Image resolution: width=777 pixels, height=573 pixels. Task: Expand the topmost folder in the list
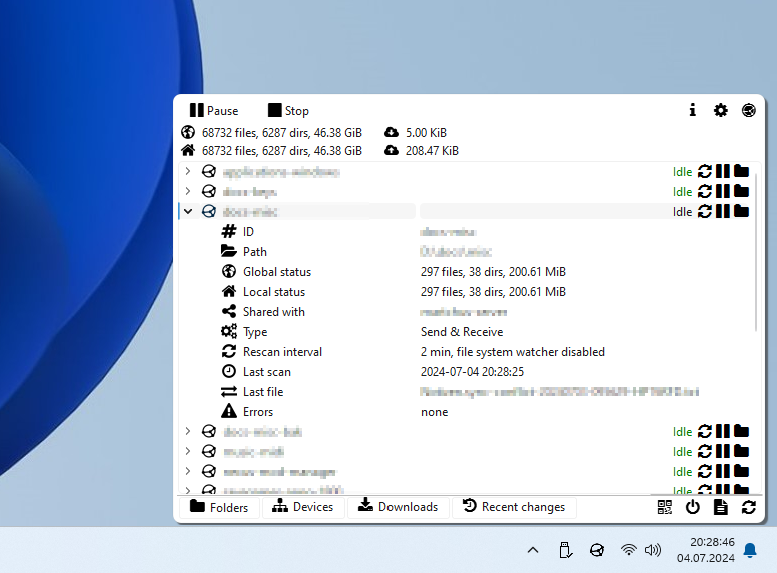point(187,171)
